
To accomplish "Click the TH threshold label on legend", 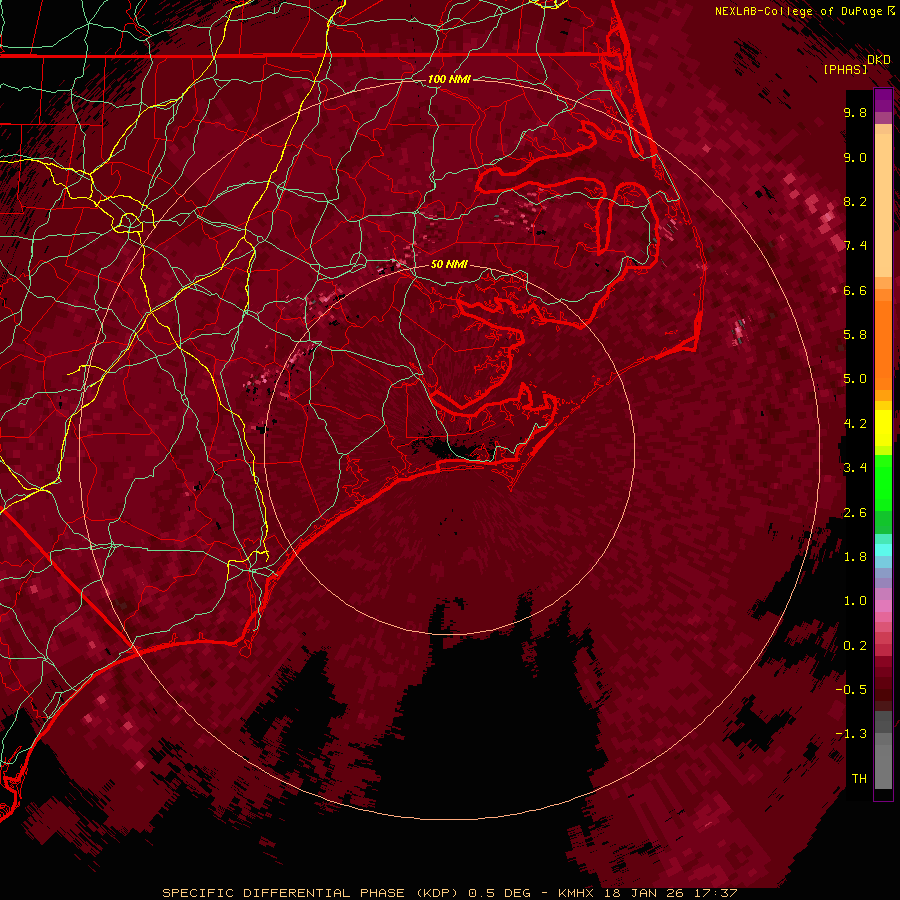I will [x=859, y=779].
